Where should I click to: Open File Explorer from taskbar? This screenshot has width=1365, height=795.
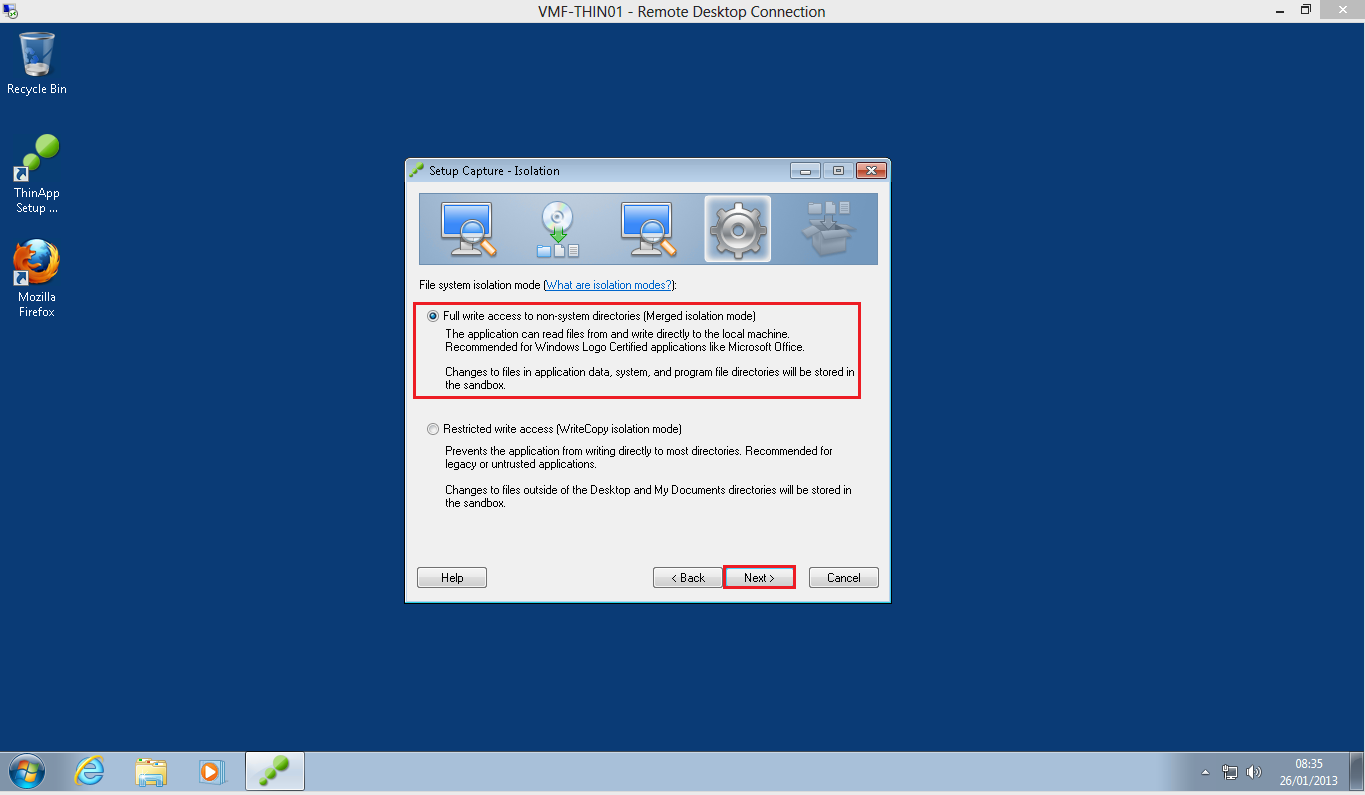click(x=151, y=771)
